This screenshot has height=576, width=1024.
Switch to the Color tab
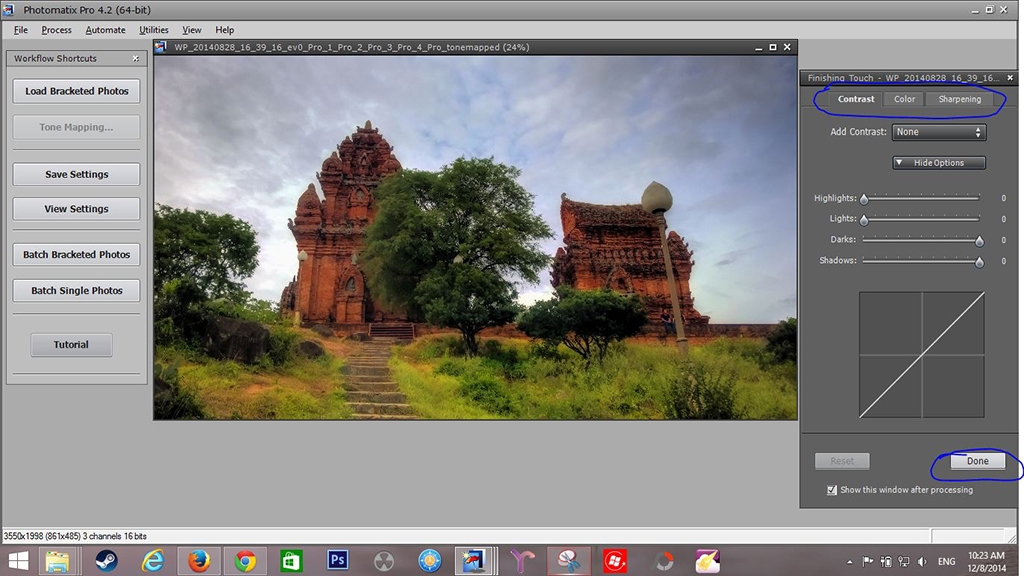pyautogui.click(x=903, y=98)
